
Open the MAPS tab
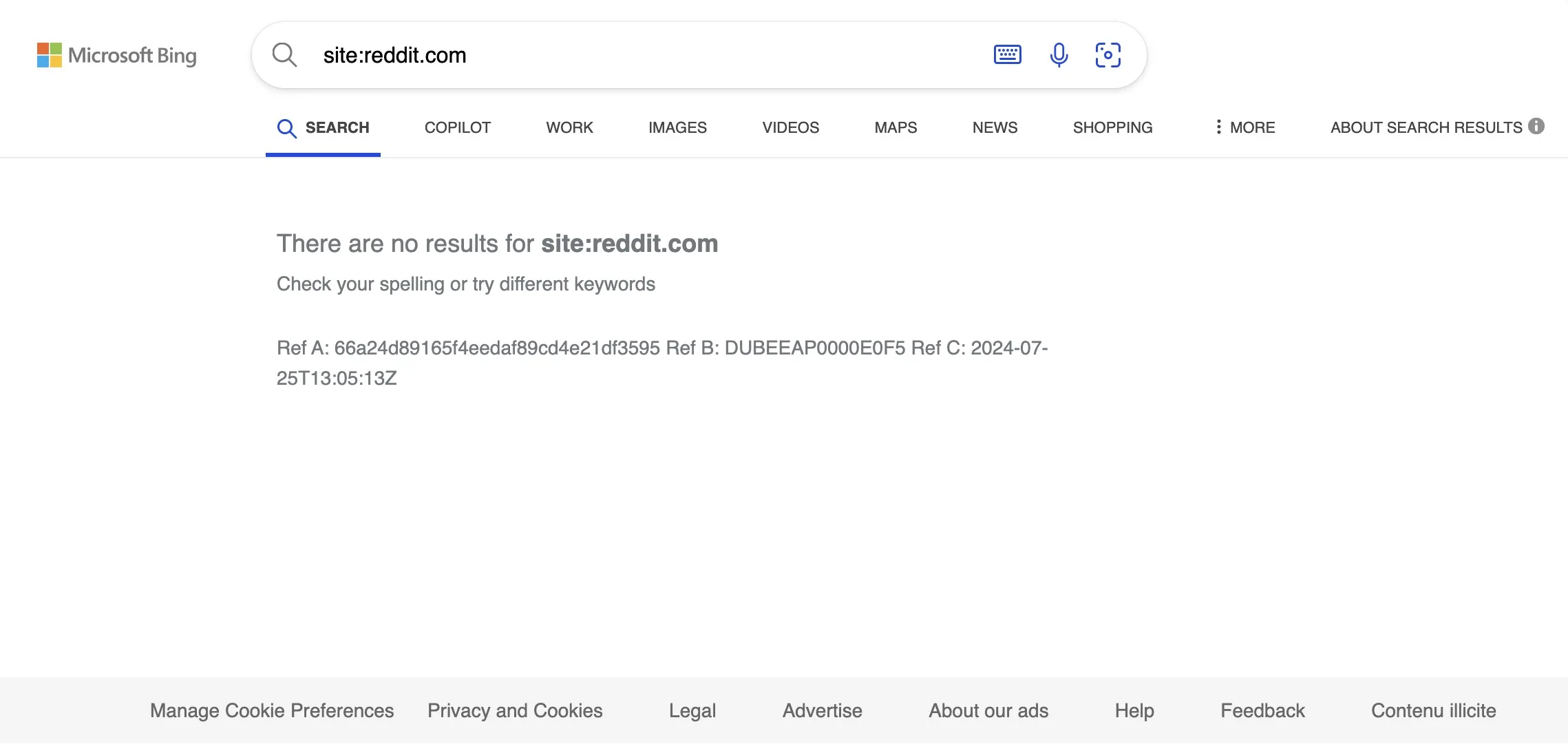tap(896, 127)
